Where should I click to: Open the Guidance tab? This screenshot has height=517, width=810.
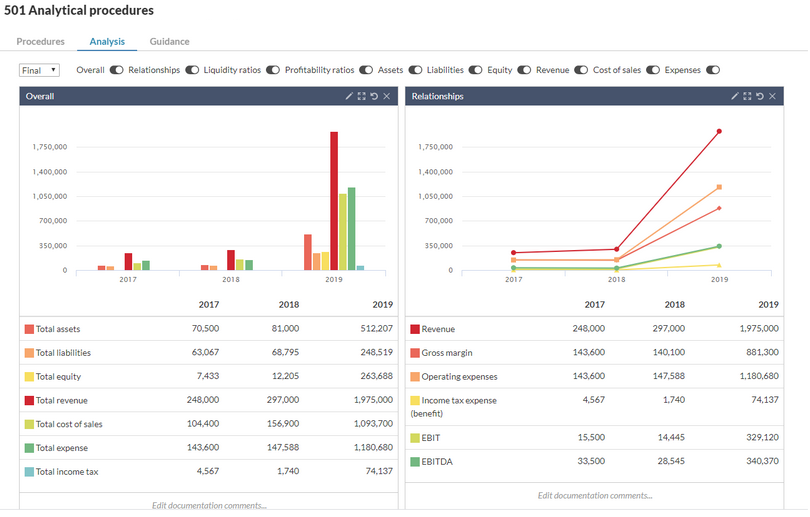click(169, 42)
